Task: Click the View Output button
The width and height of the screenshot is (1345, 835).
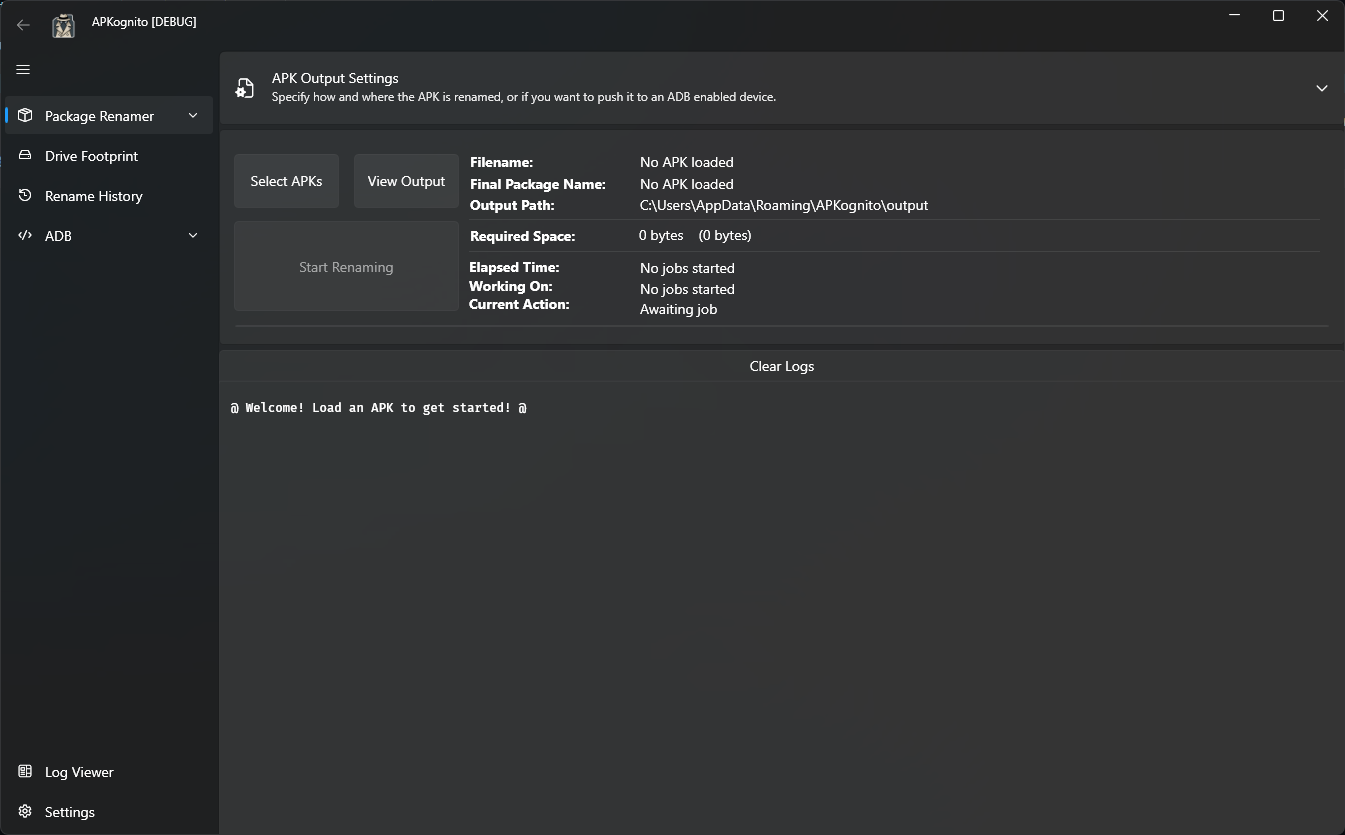Action: [x=406, y=181]
